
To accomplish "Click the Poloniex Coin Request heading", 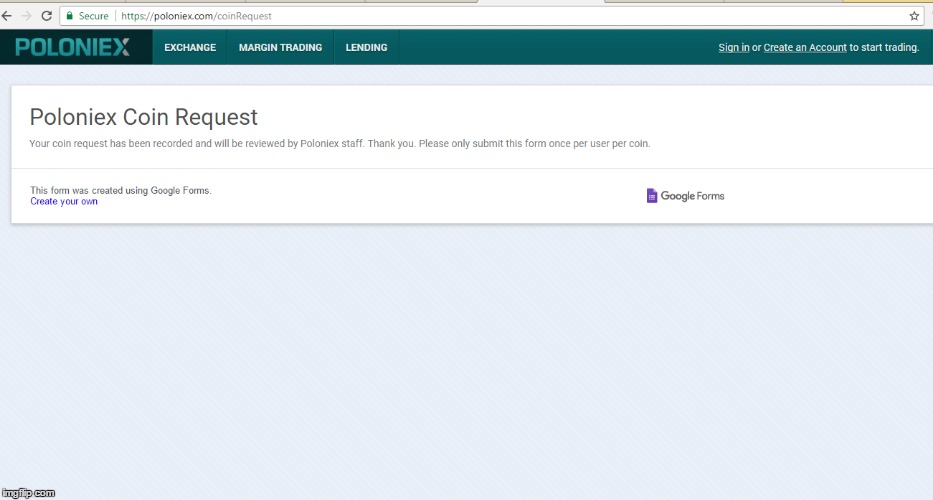I will click(x=143, y=117).
